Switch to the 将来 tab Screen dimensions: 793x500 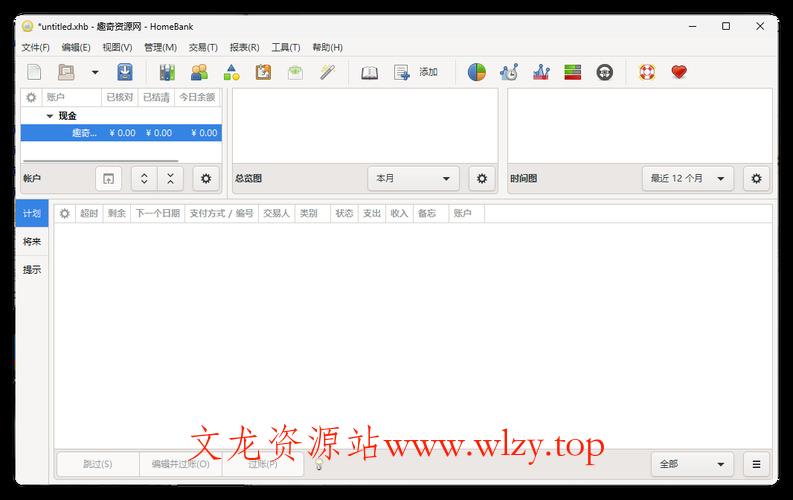point(32,242)
